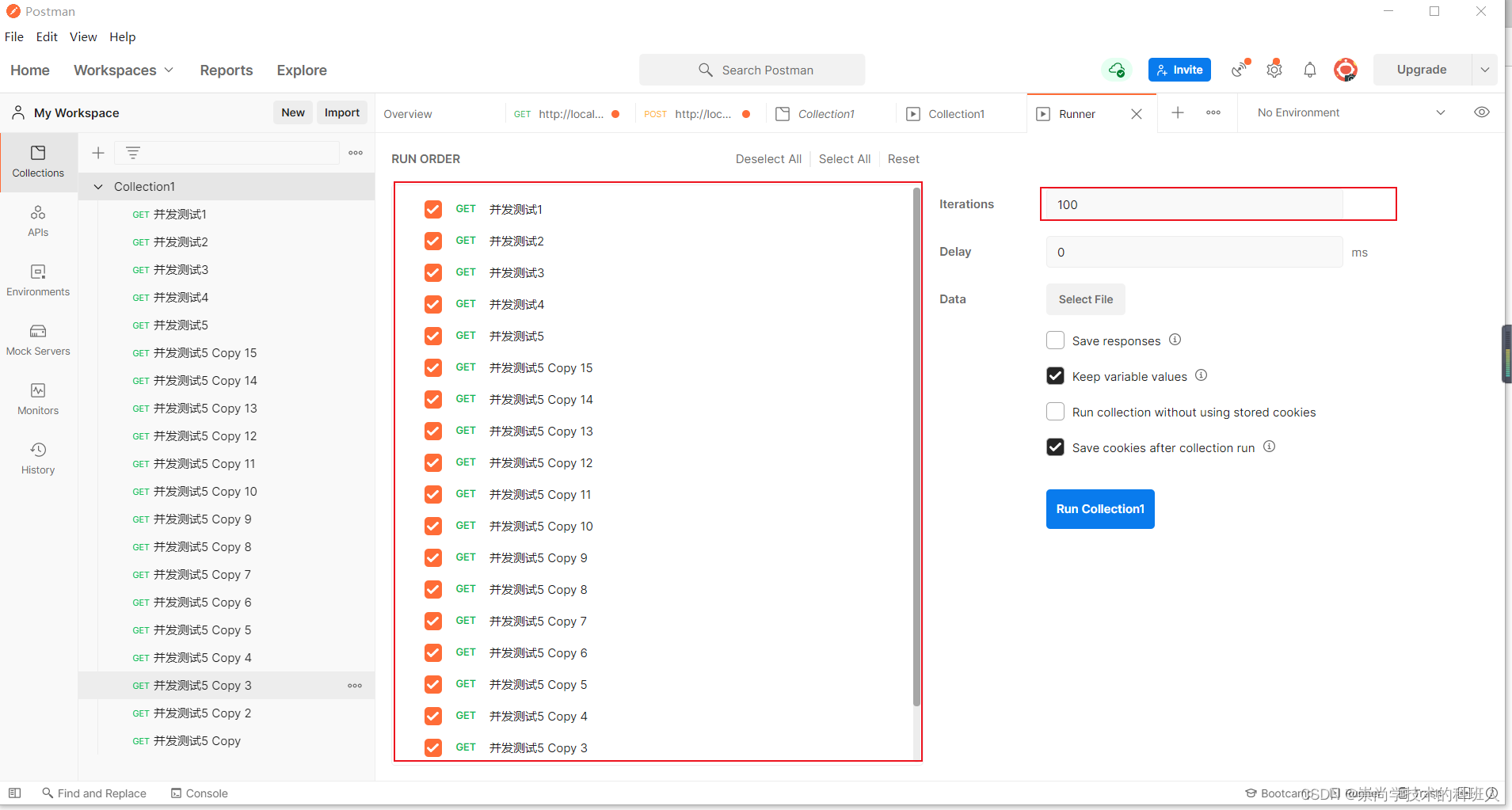Open Find and Replace
The image size is (1512, 810).
coord(94,793)
